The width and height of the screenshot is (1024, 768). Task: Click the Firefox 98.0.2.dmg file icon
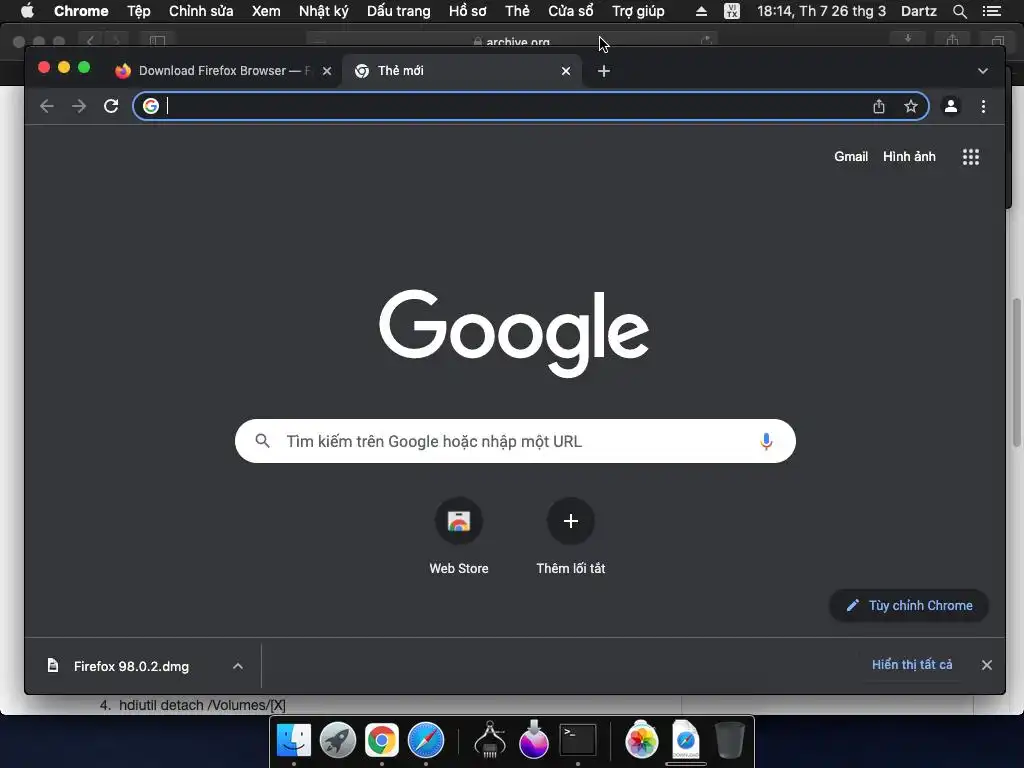[x=53, y=665]
